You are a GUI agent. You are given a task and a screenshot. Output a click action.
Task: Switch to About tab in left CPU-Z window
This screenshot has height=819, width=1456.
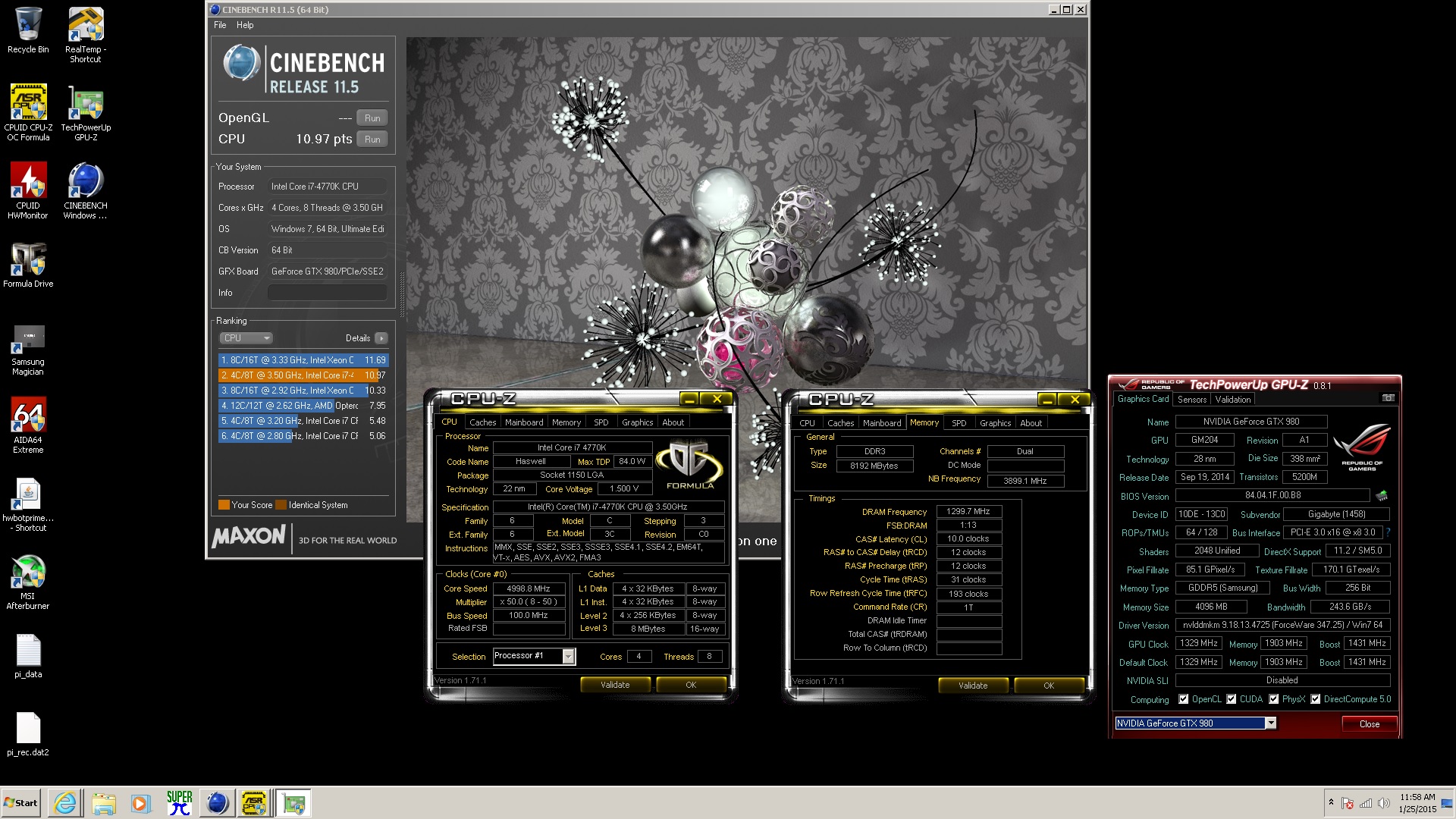point(673,422)
